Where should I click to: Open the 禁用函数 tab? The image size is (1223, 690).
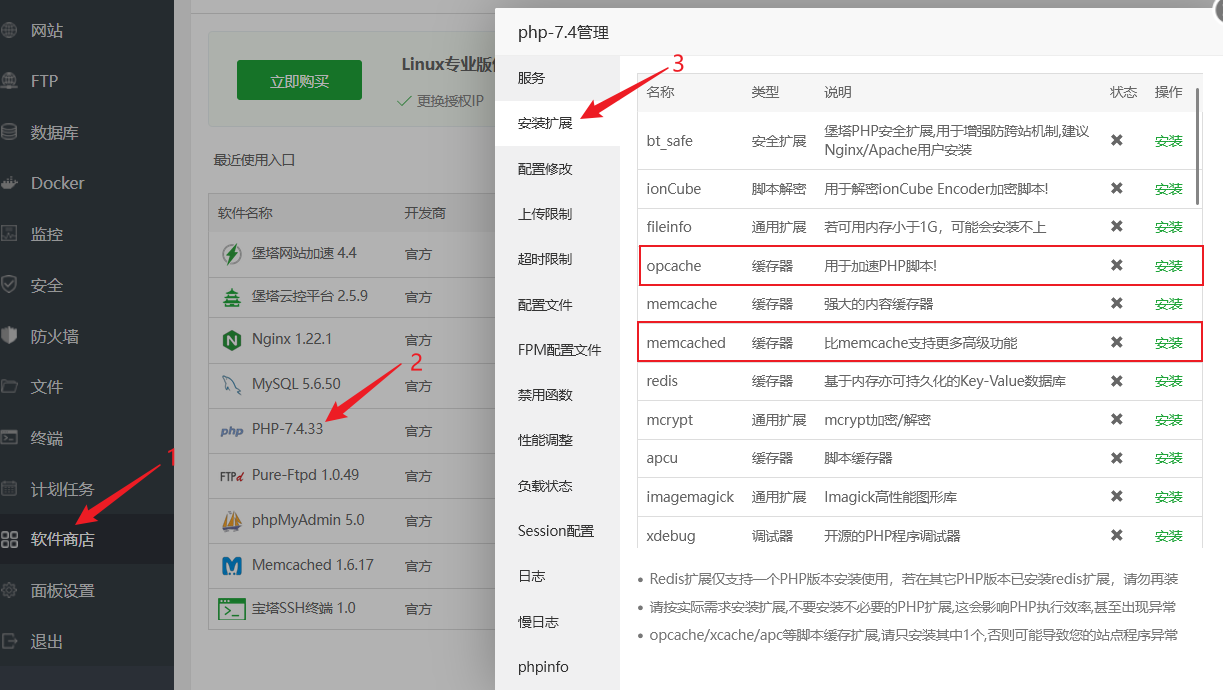point(557,395)
